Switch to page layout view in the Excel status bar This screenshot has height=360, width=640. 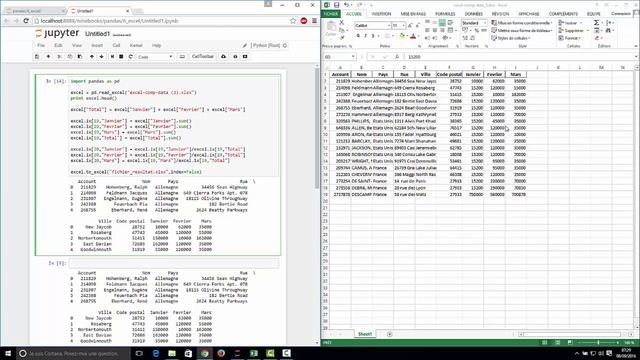pos(557,343)
